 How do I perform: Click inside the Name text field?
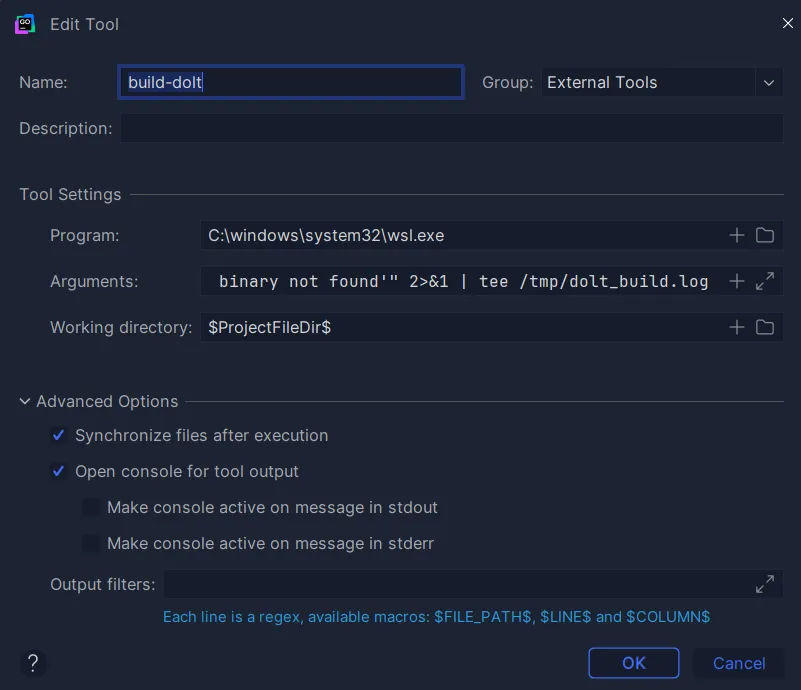[x=290, y=82]
